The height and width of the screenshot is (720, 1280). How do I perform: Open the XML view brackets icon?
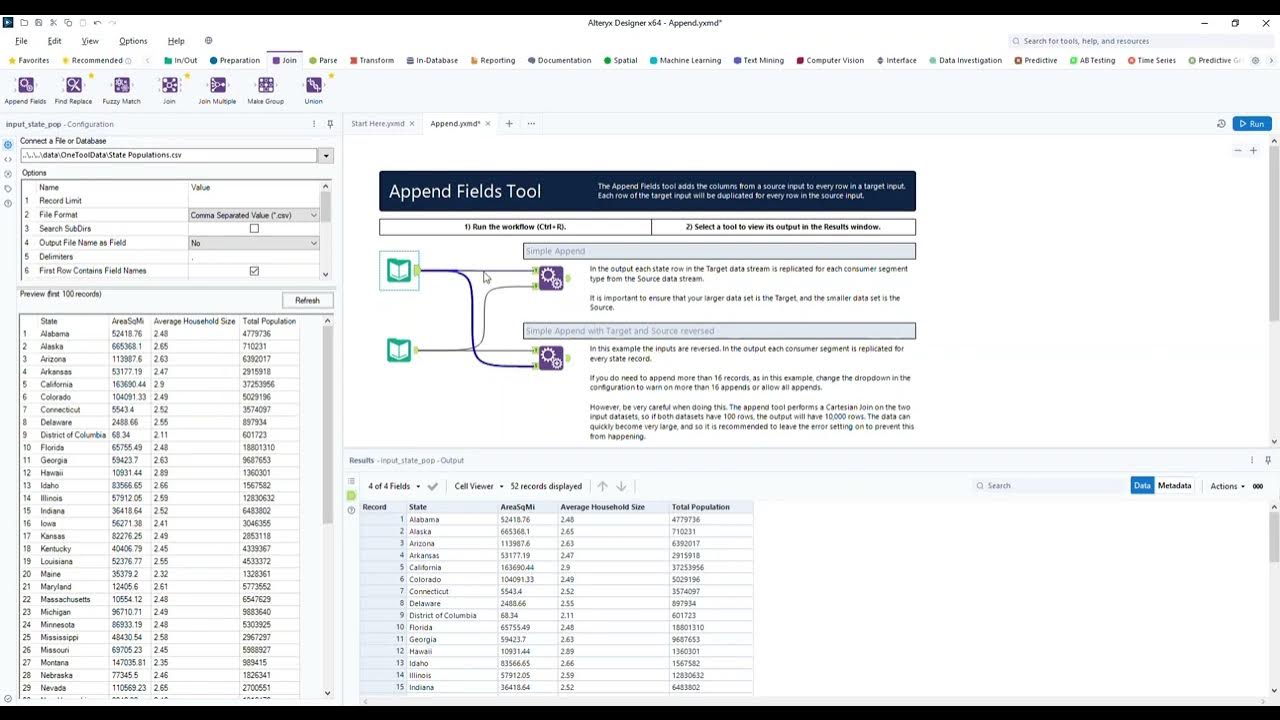(x=8, y=159)
